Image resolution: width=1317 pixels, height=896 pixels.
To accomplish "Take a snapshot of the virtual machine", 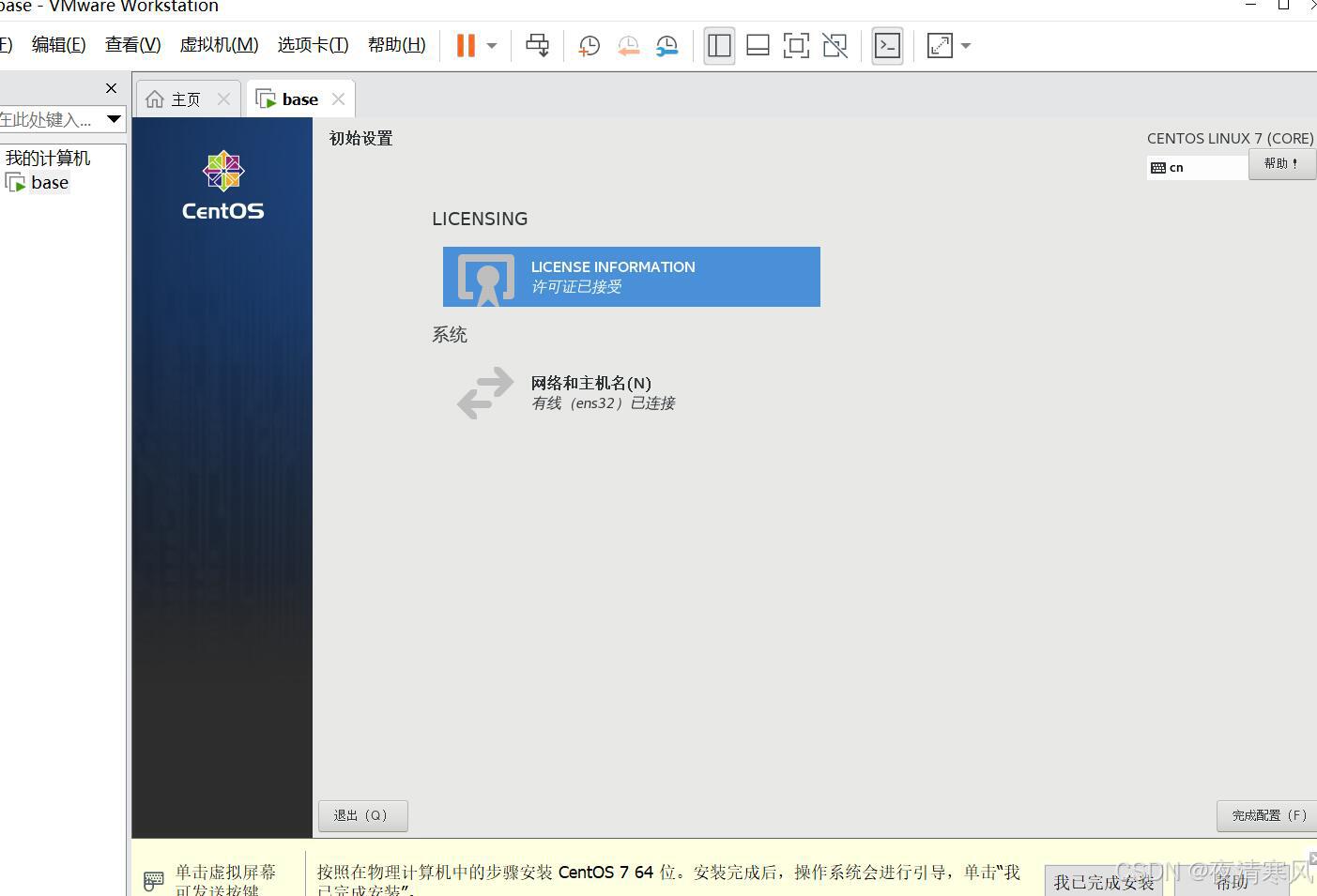I will pos(590,45).
